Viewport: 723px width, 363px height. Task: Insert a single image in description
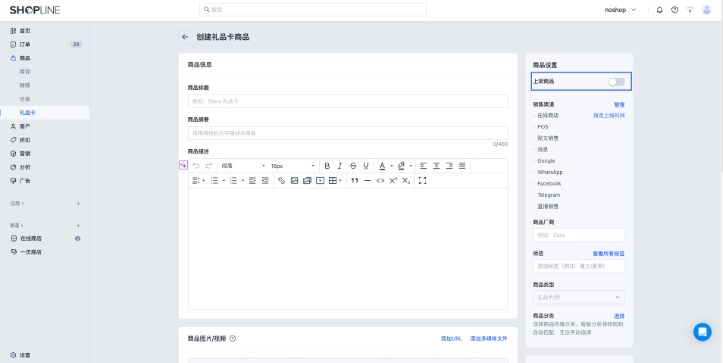[x=294, y=181]
